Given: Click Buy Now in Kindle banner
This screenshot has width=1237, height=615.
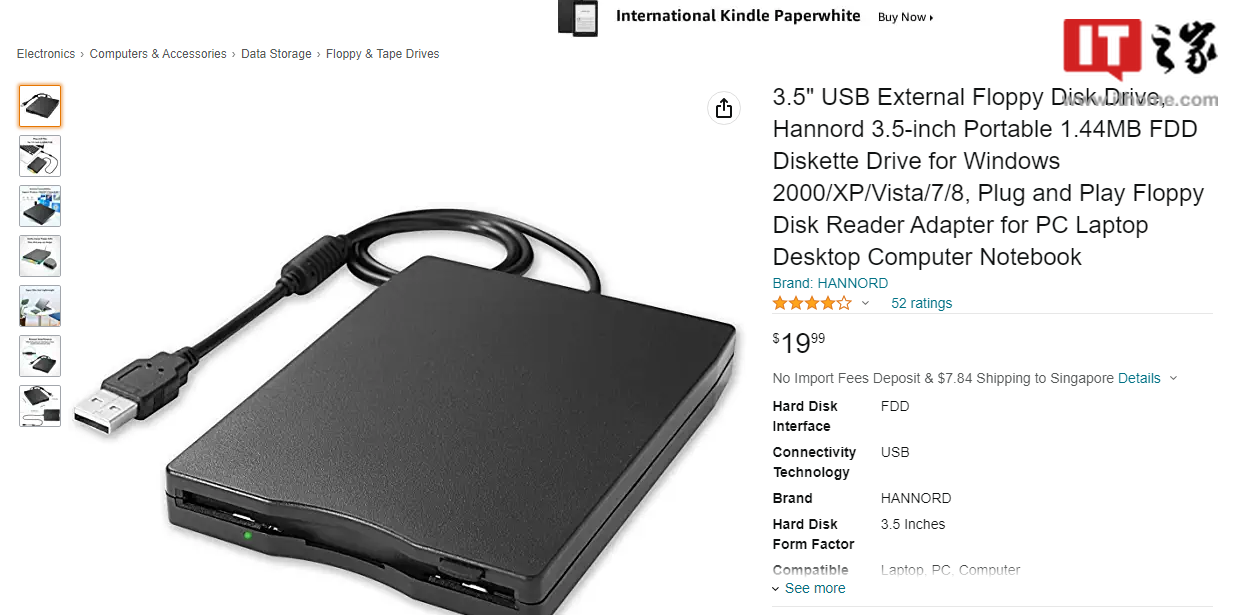Looking at the screenshot, I should 905,17.
